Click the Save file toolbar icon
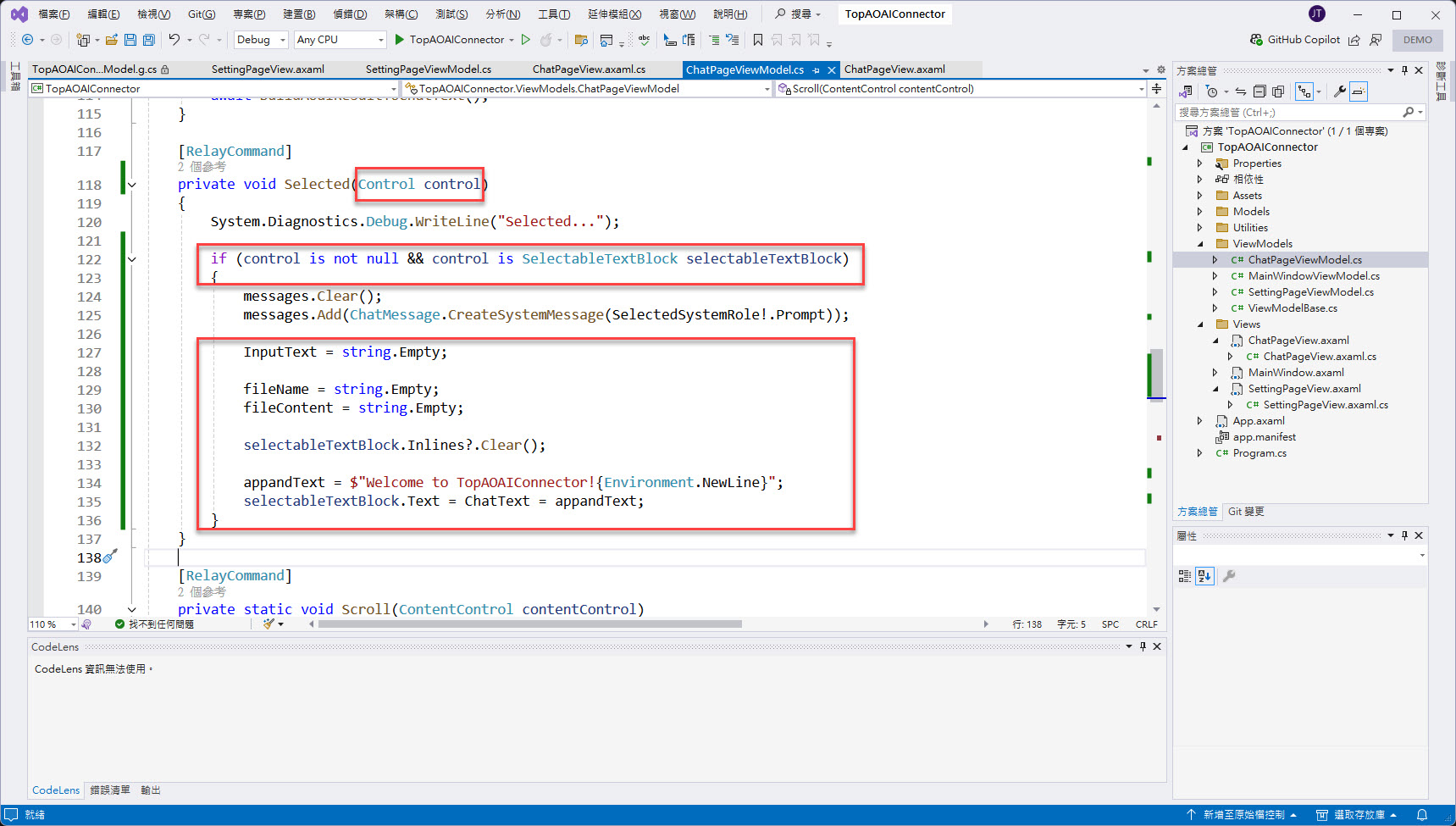1456x826 pixels. pos(130,40)
